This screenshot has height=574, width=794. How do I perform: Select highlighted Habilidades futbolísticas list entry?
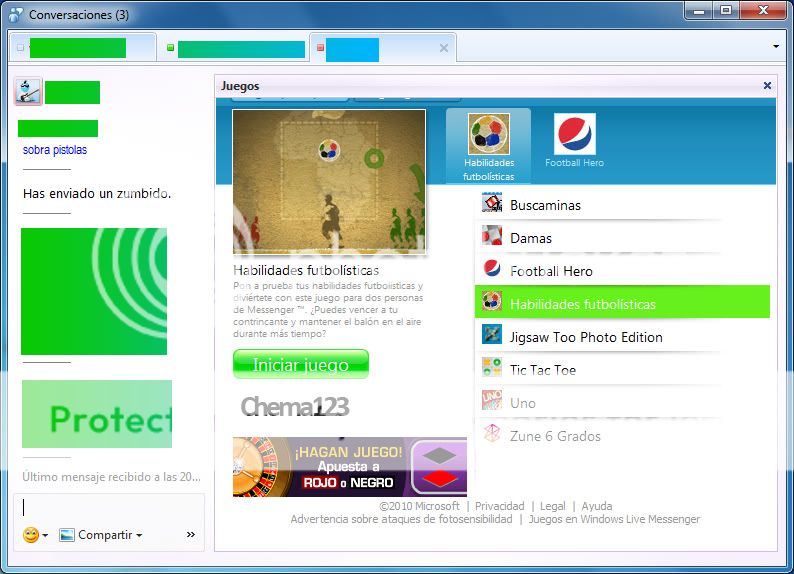[x=622, y=302]
